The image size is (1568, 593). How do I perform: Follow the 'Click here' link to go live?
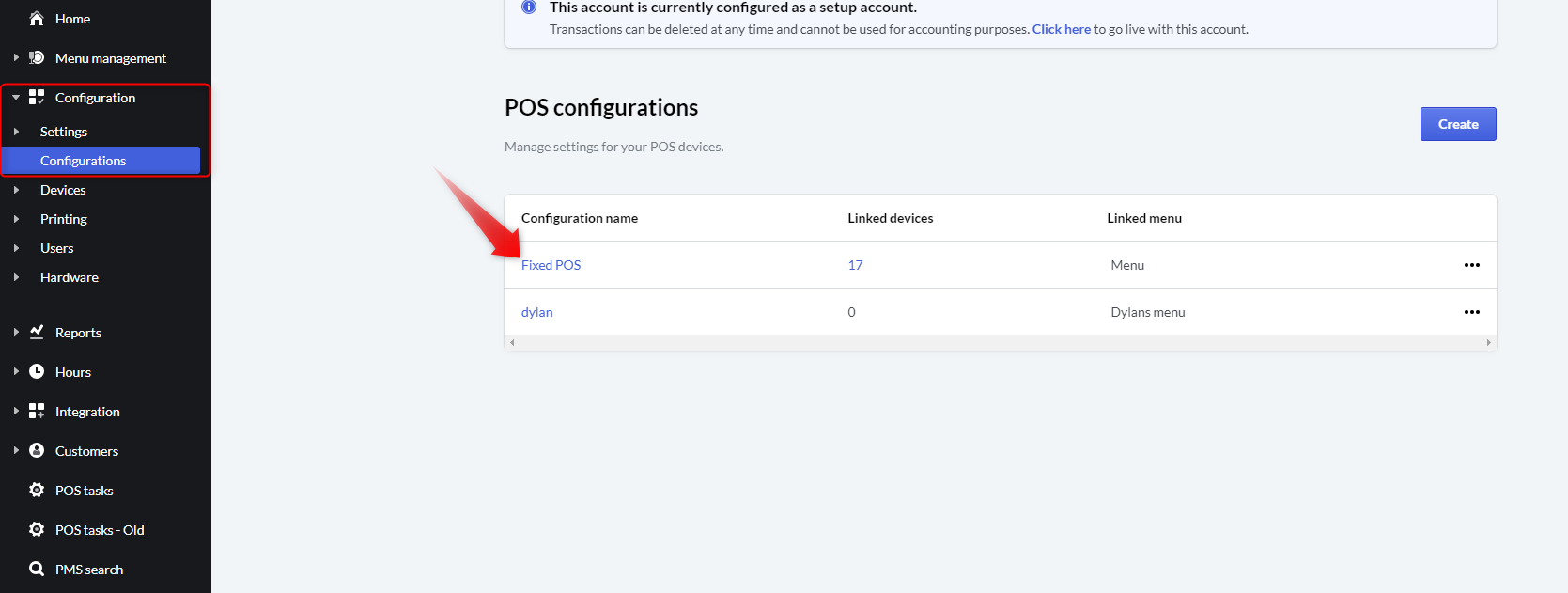pyautogui.click(x=1061, y=29)
